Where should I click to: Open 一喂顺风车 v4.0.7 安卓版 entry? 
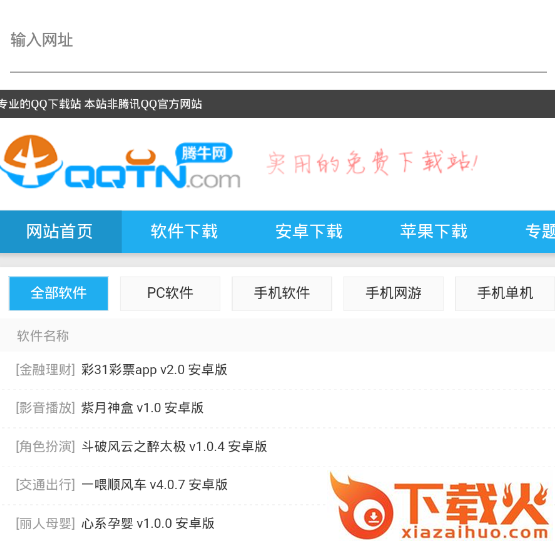click(x=154, y=485)
